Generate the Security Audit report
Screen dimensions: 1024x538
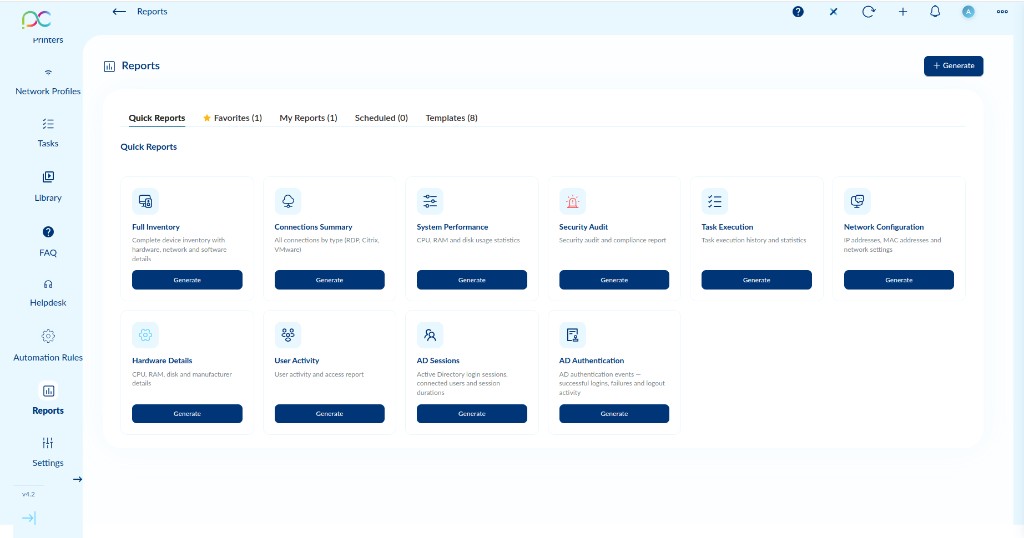[614, 280]
